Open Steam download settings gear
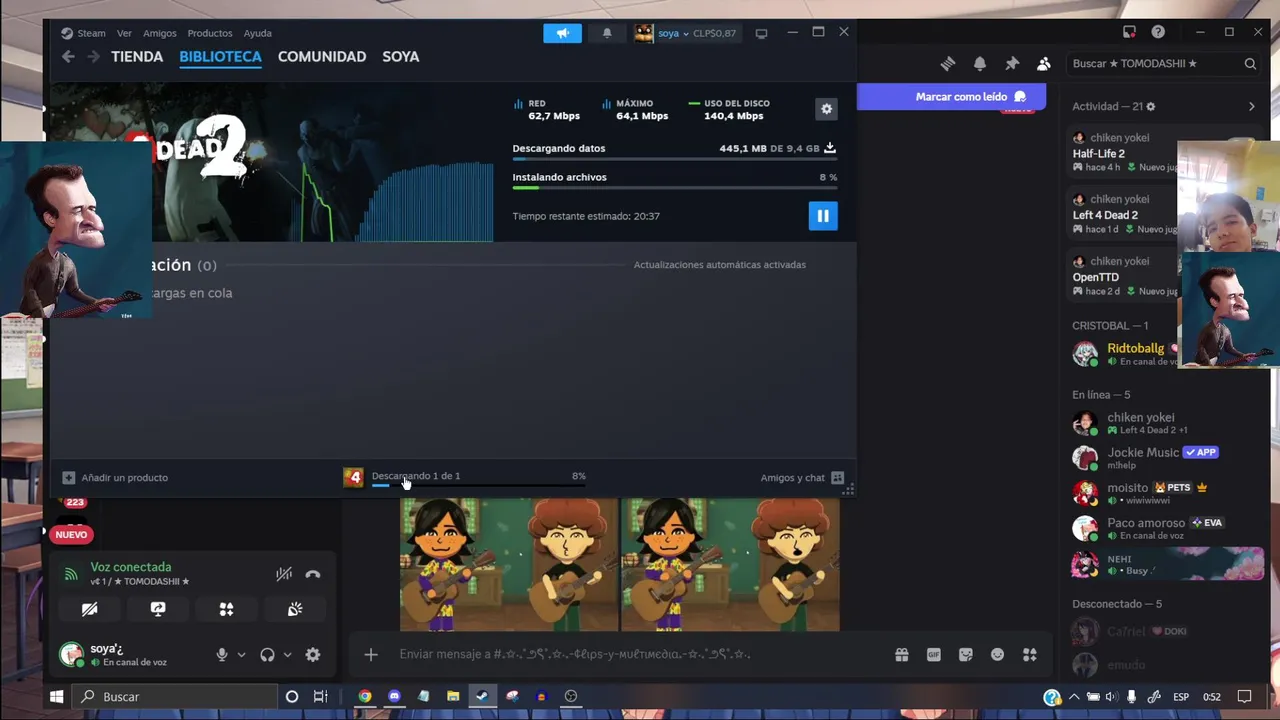Screen dimensions: 1280x720 [x=826, y=109]
